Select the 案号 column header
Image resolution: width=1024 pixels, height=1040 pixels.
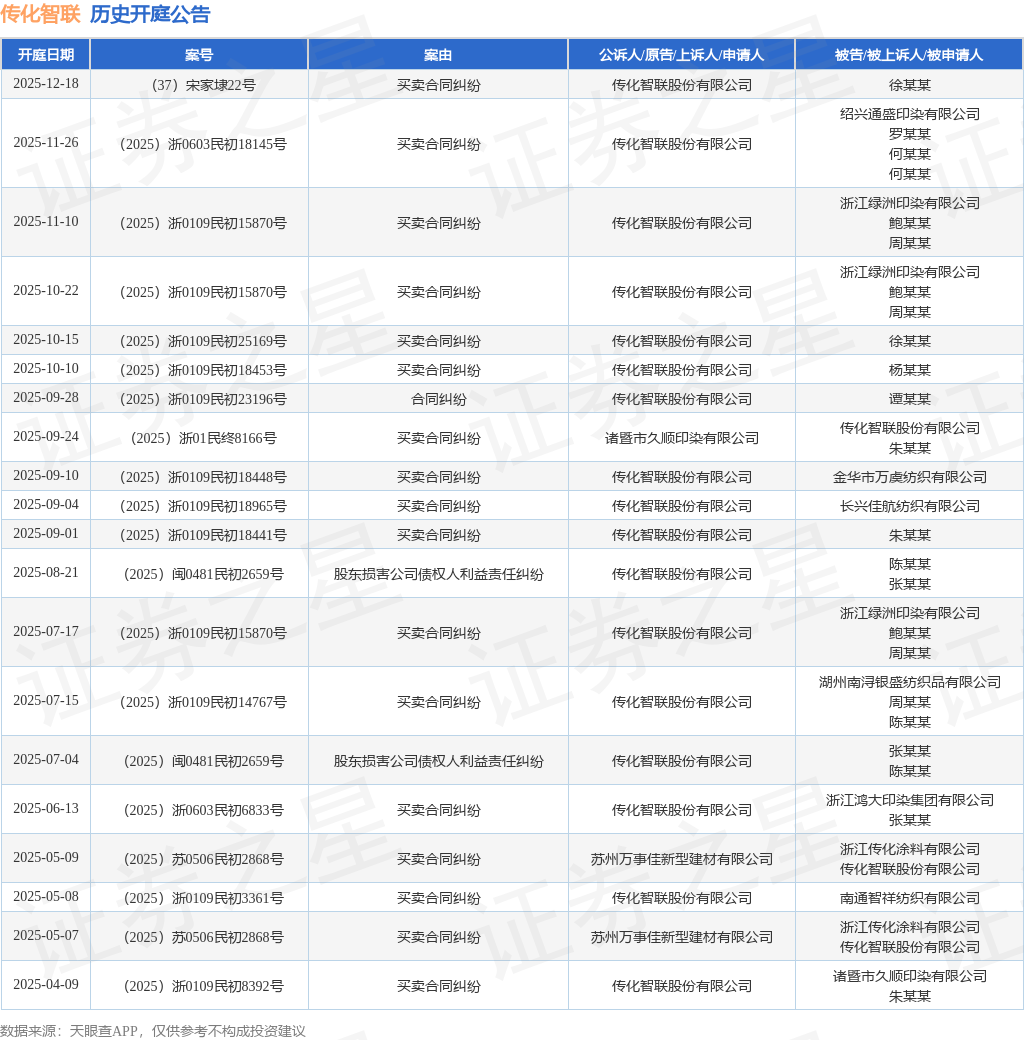199,54
